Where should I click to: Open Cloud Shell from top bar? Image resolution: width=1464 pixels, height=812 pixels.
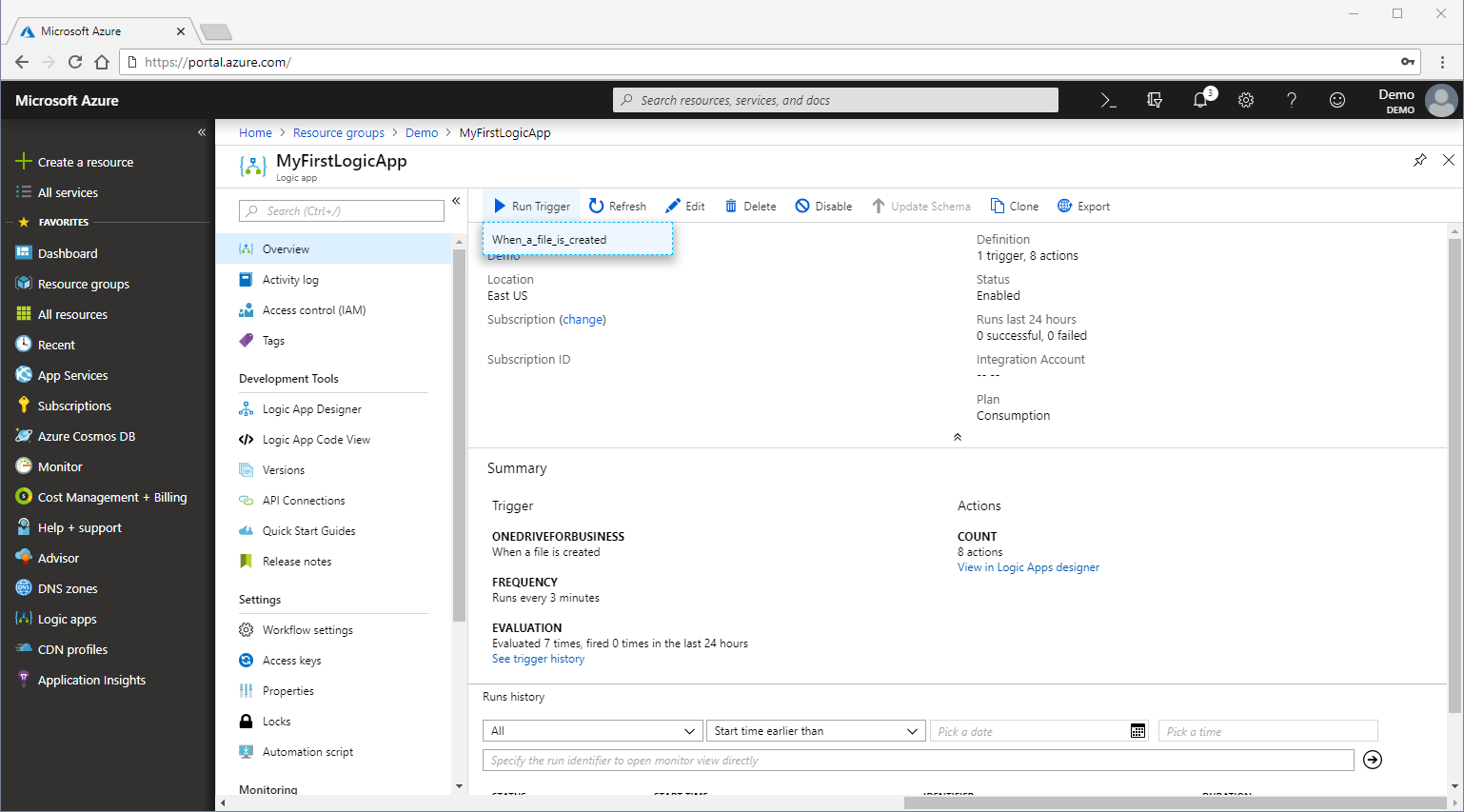tap(1108, 100)
